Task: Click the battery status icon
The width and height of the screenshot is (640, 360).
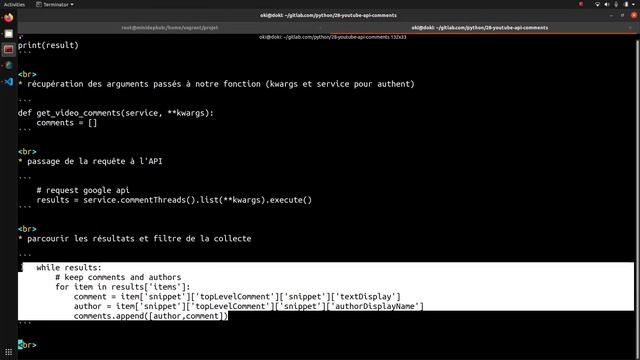Action: point(626,4)
